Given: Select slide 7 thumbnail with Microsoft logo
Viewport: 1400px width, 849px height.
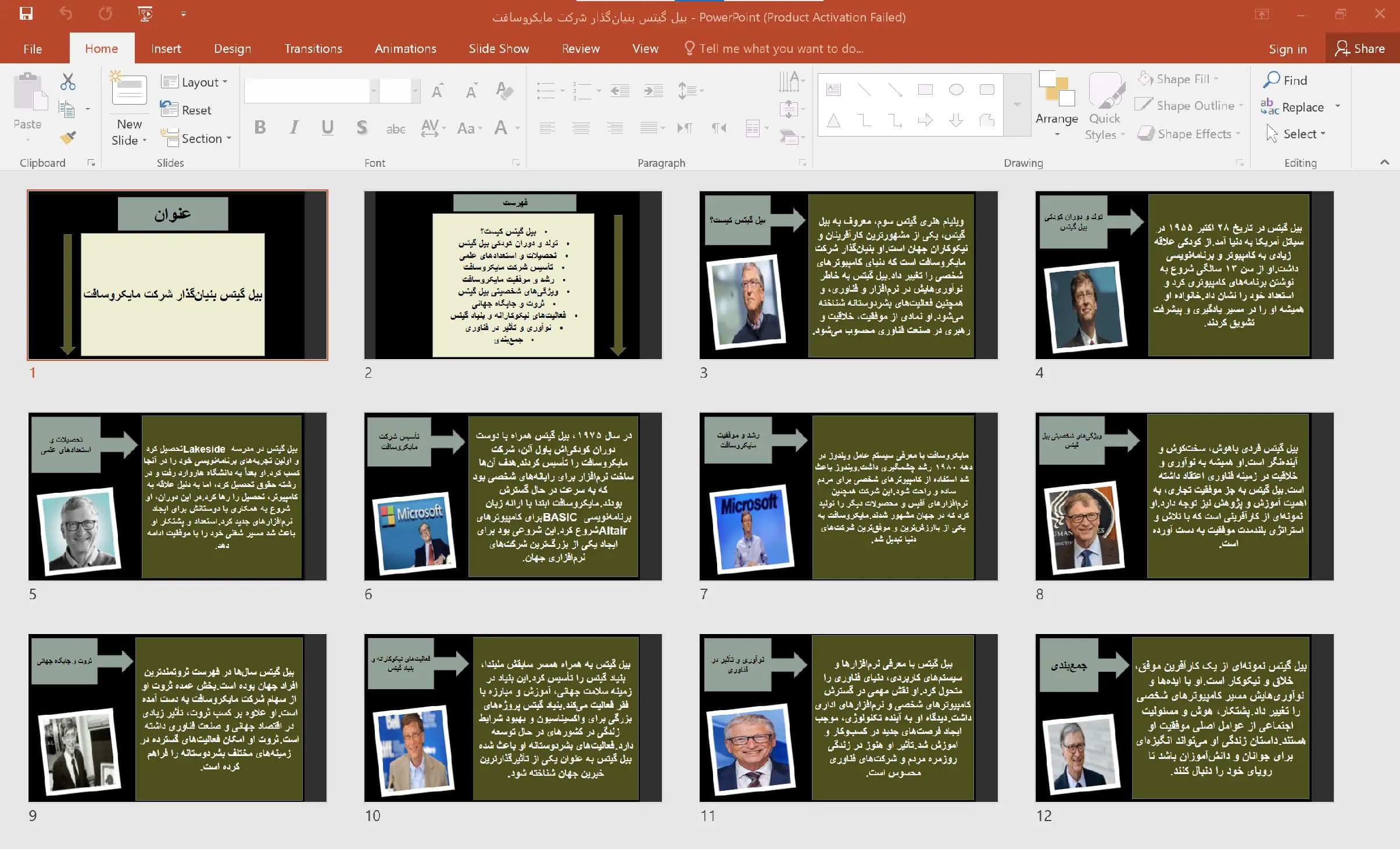Looking at the screenshot, I should (x=848, y=496).
